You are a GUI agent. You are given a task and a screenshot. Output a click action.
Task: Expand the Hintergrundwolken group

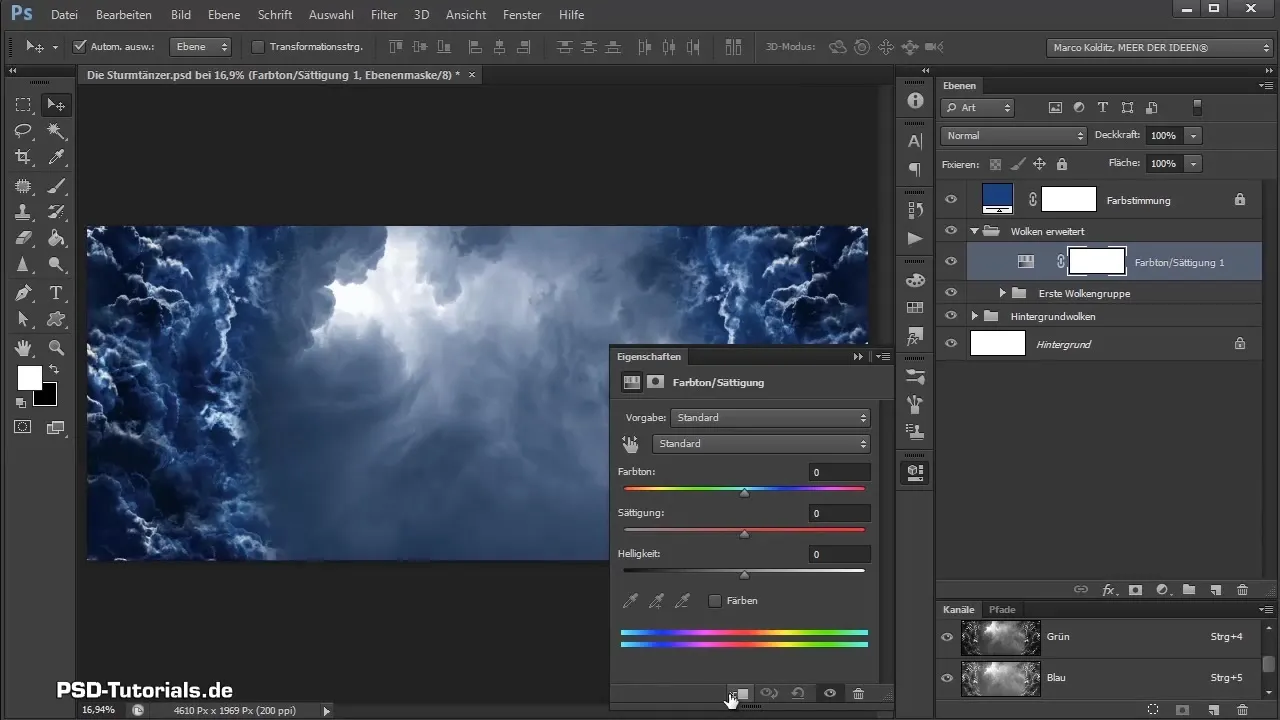pos(975,316)
